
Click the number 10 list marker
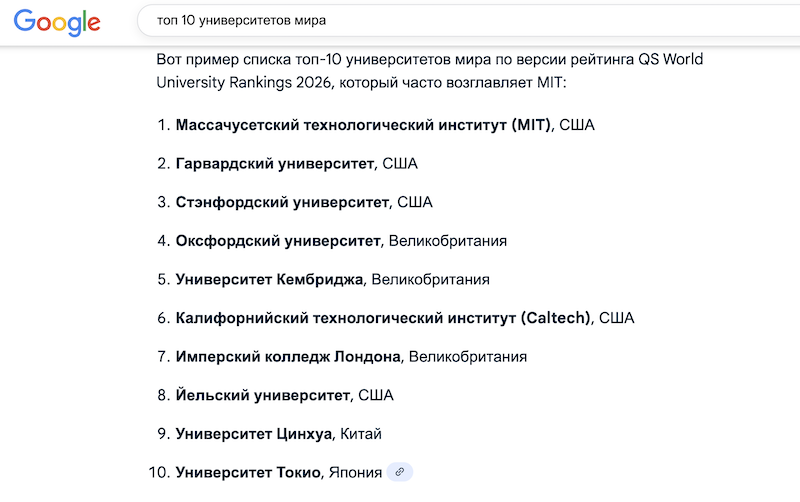coord(159,472)
